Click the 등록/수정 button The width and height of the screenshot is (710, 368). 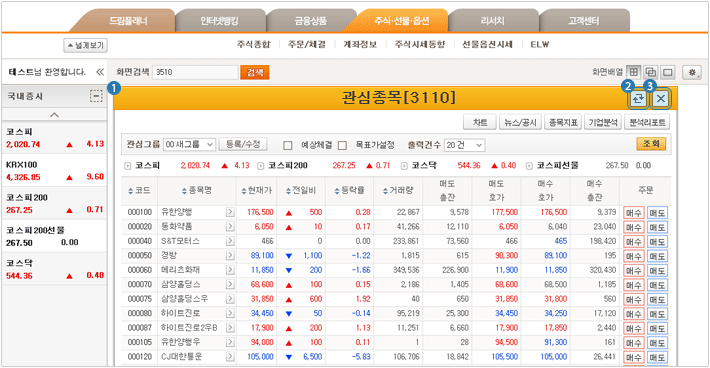click(243, 144)
